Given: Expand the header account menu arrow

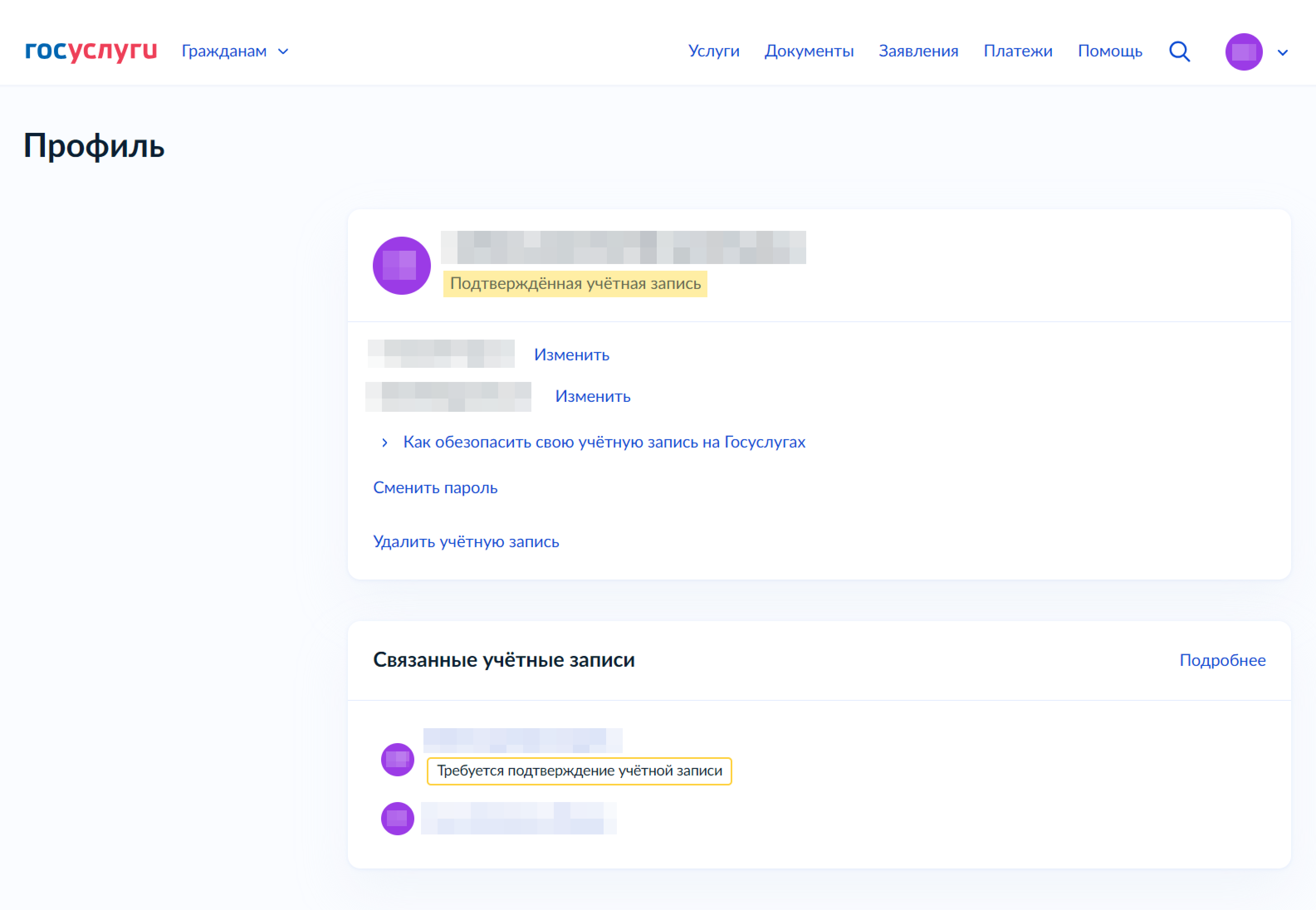Looking at the screenshot, I should [x=1283, y=52].
